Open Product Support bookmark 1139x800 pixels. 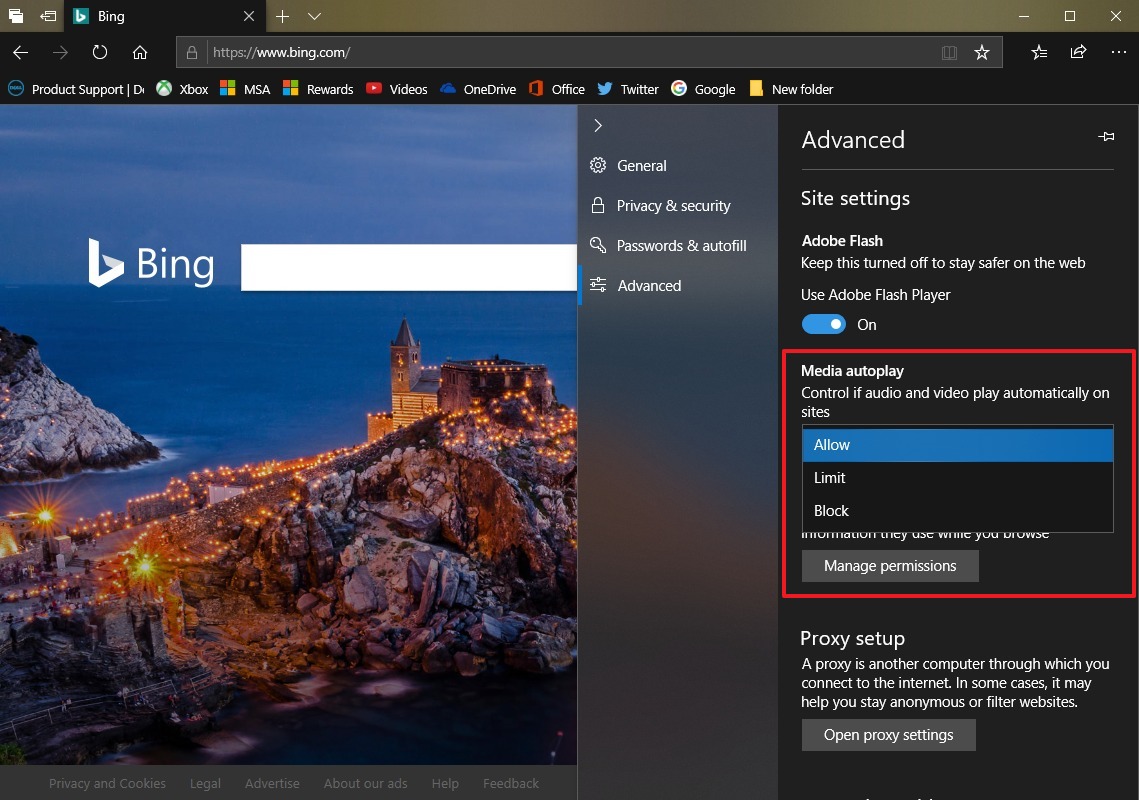pyautogui.click(x=76, y=89)
